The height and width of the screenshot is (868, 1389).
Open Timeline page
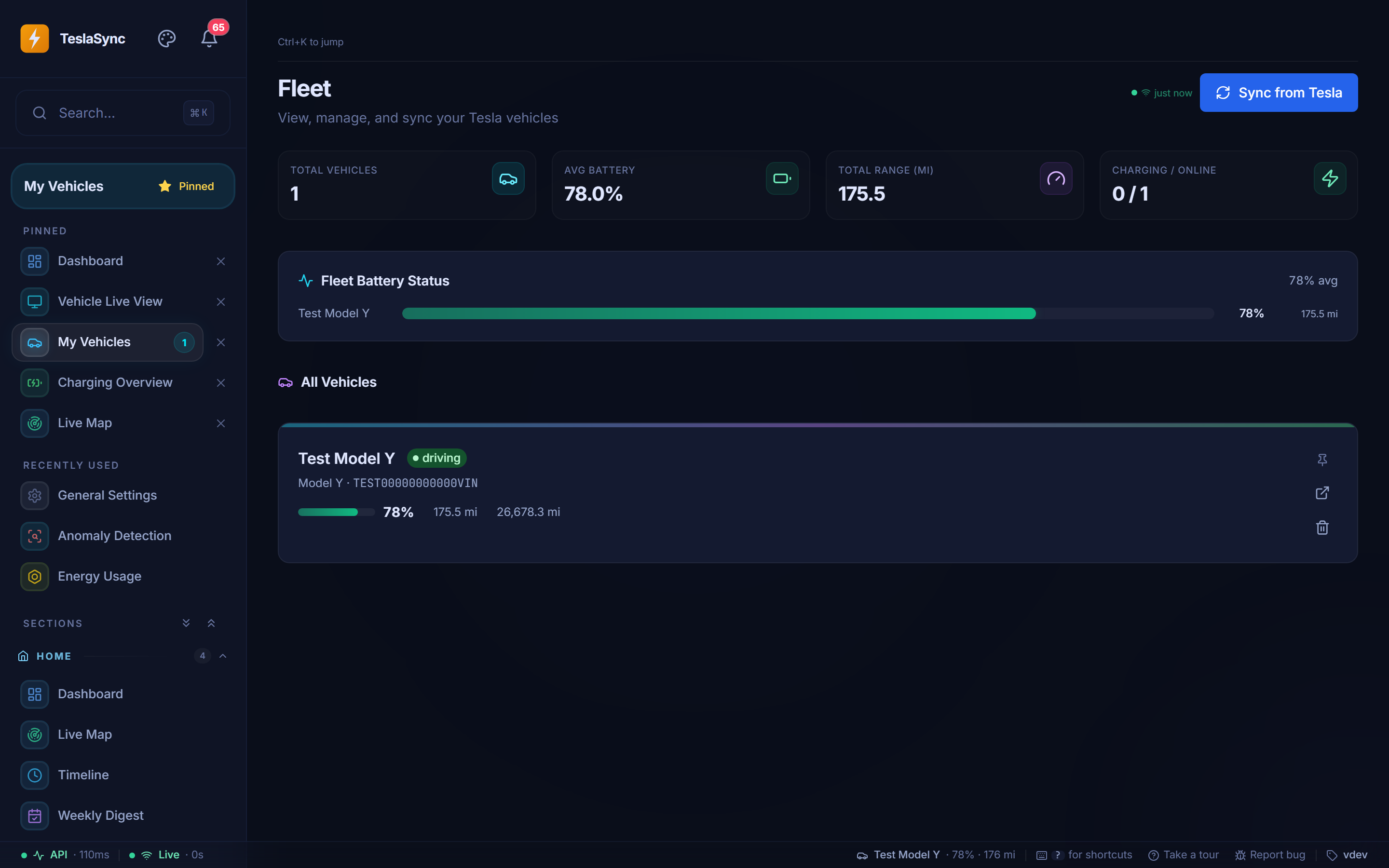(123, 775)
